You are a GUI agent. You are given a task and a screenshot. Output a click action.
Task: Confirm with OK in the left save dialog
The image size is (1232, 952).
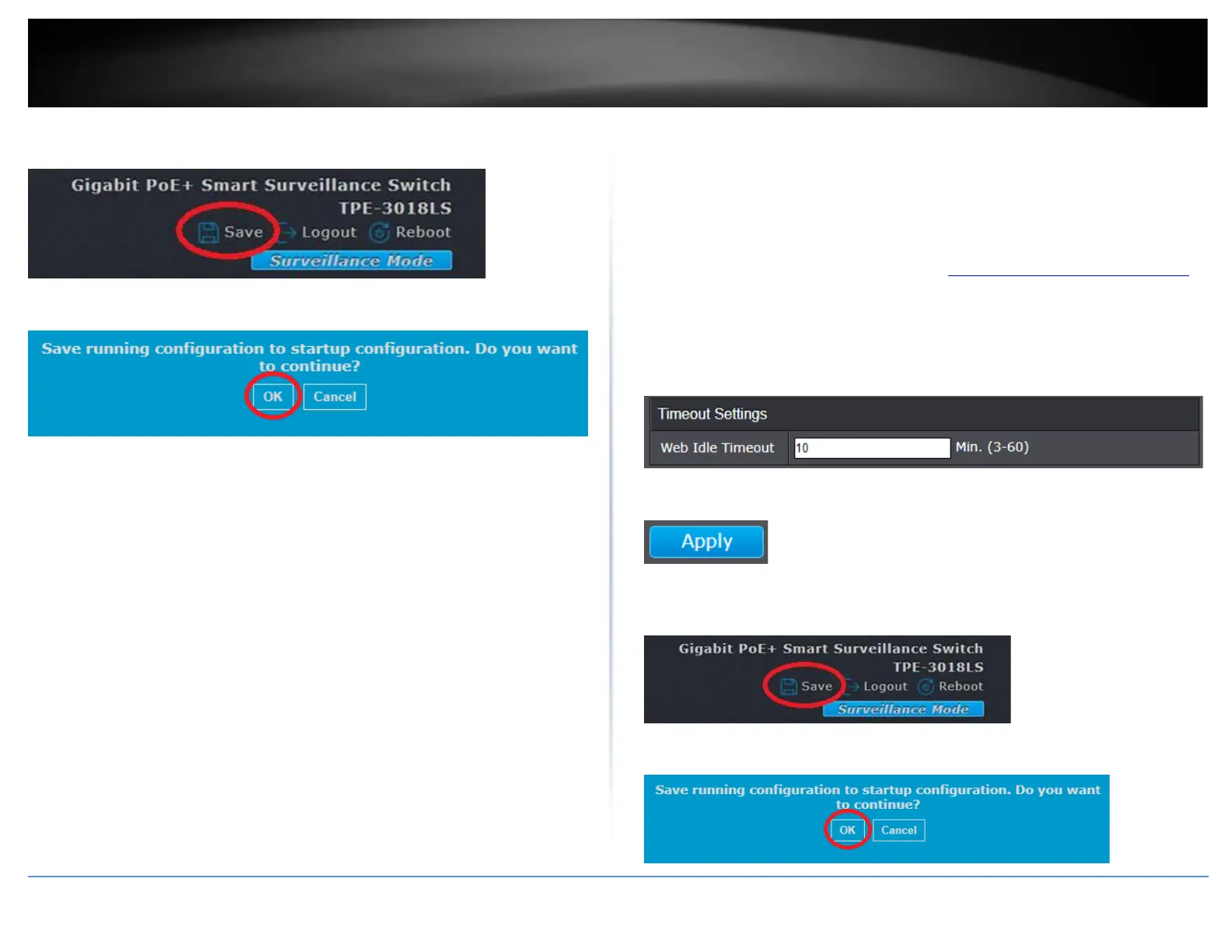pyautogui.click(x=273, y=397)
